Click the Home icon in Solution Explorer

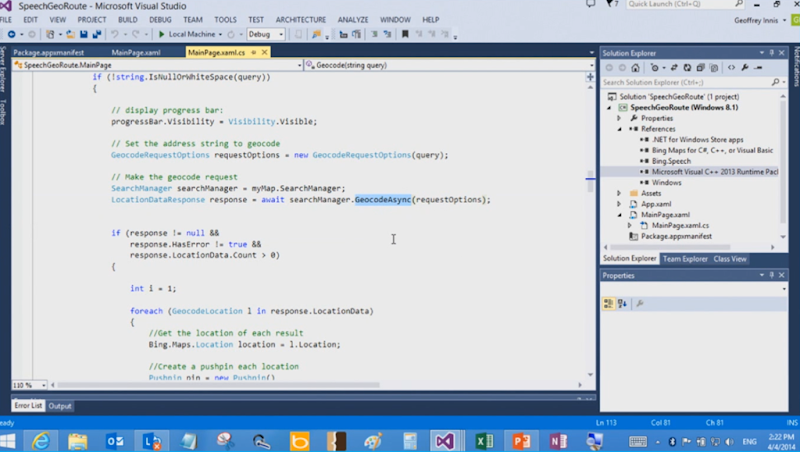click(x=635, y=68)
